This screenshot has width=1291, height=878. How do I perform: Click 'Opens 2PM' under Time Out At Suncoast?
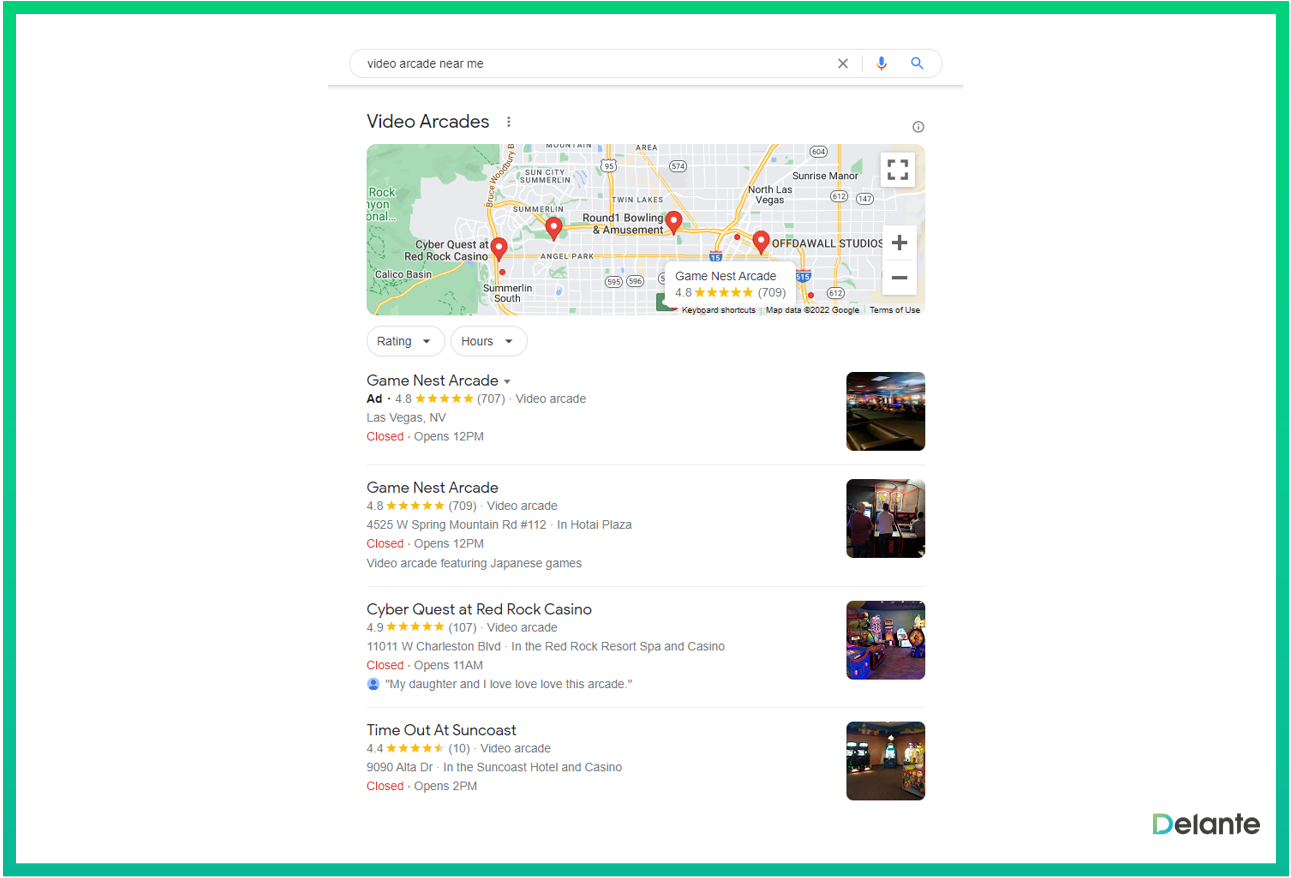(445, 786)
